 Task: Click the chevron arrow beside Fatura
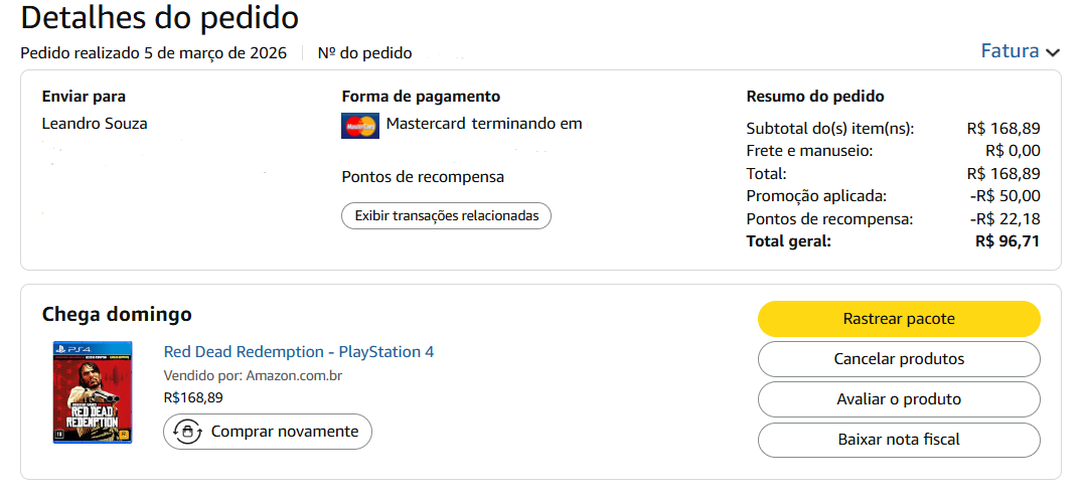[x=1053, y=53]
